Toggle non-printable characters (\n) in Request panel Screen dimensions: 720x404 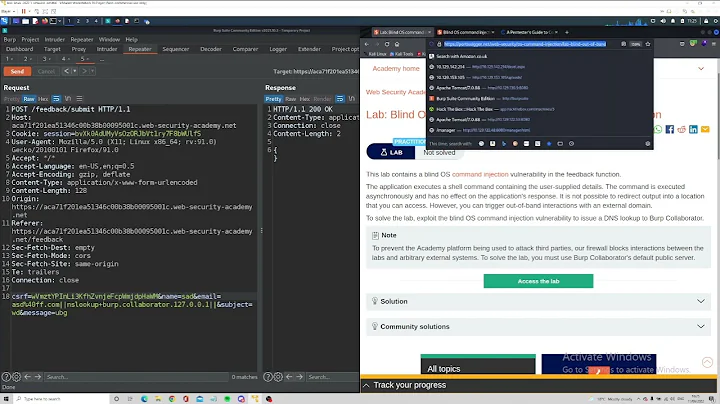[68, 99]
